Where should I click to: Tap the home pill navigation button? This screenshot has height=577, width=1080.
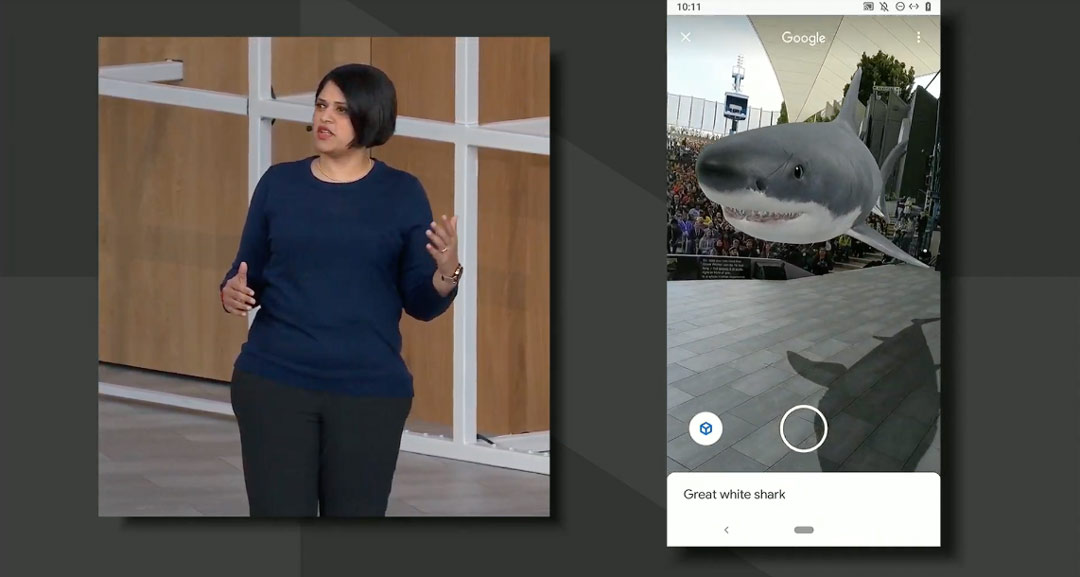(x=803, y=530)
